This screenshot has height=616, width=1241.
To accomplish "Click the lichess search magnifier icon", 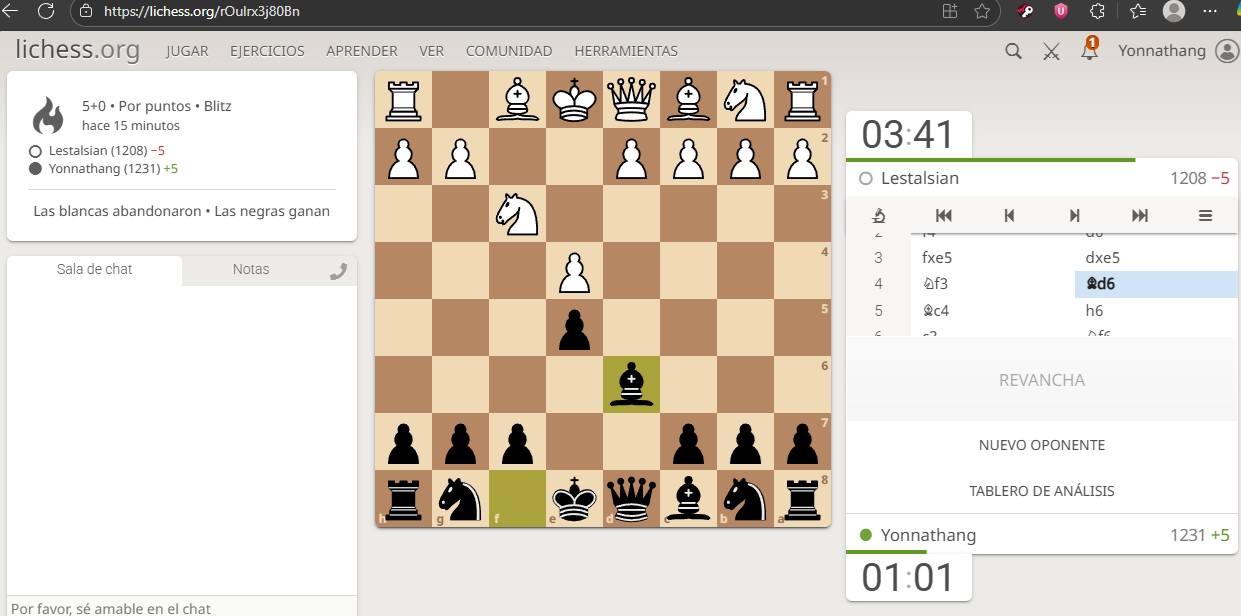I will click(x=1013, y=51).
